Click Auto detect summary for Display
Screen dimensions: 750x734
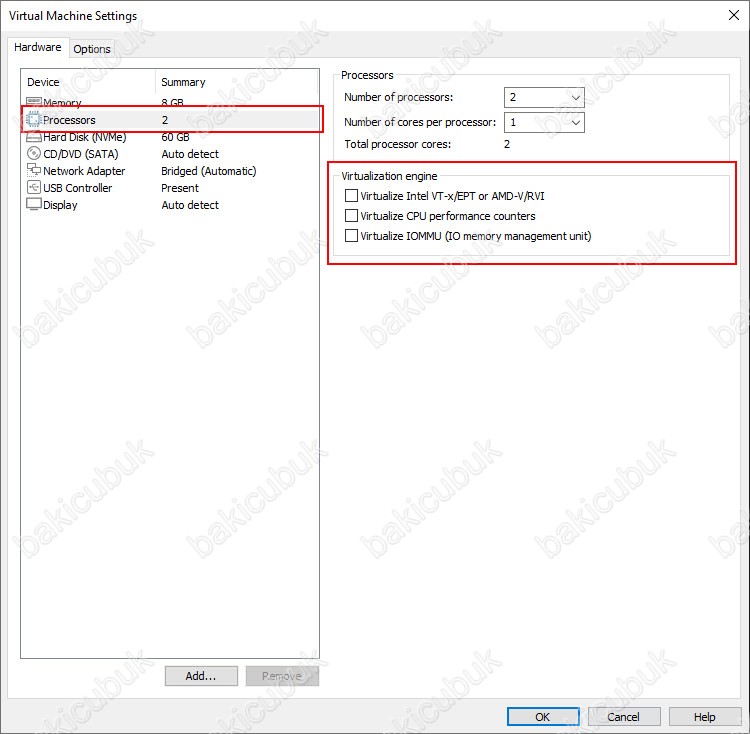[x=190, y=205]
